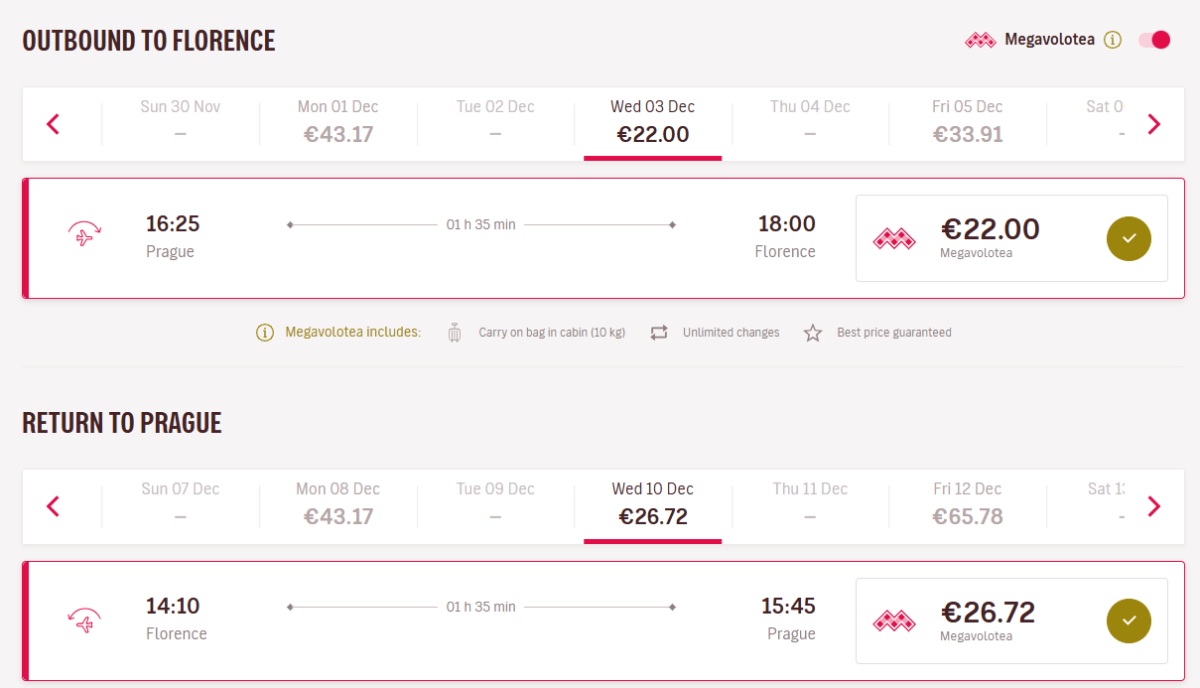Choose return date Fri 12 Dec
The width and height of the screenshot is (1200, 688).
[x=968, y=504]
